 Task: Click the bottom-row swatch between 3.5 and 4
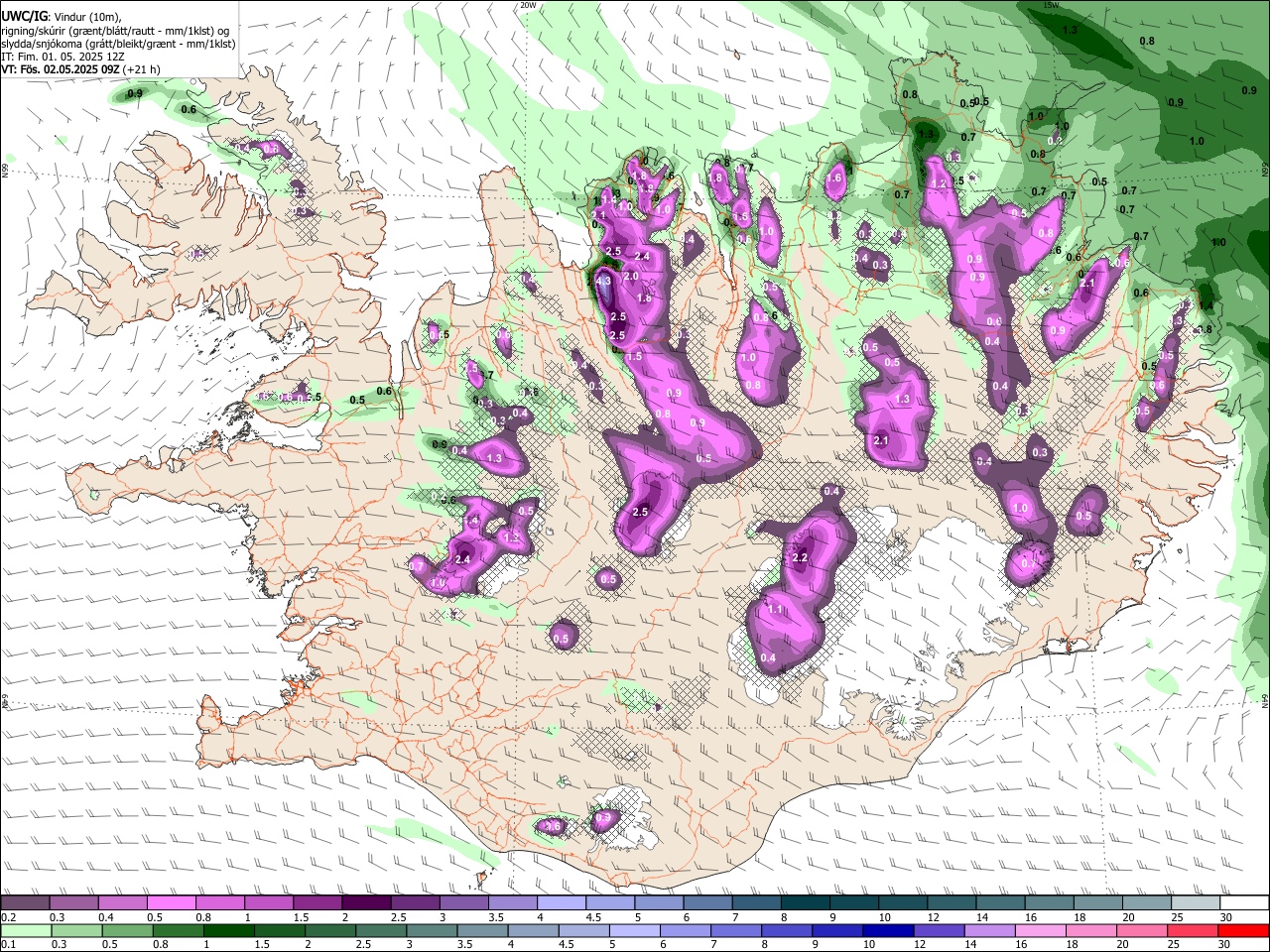point(482,930)
